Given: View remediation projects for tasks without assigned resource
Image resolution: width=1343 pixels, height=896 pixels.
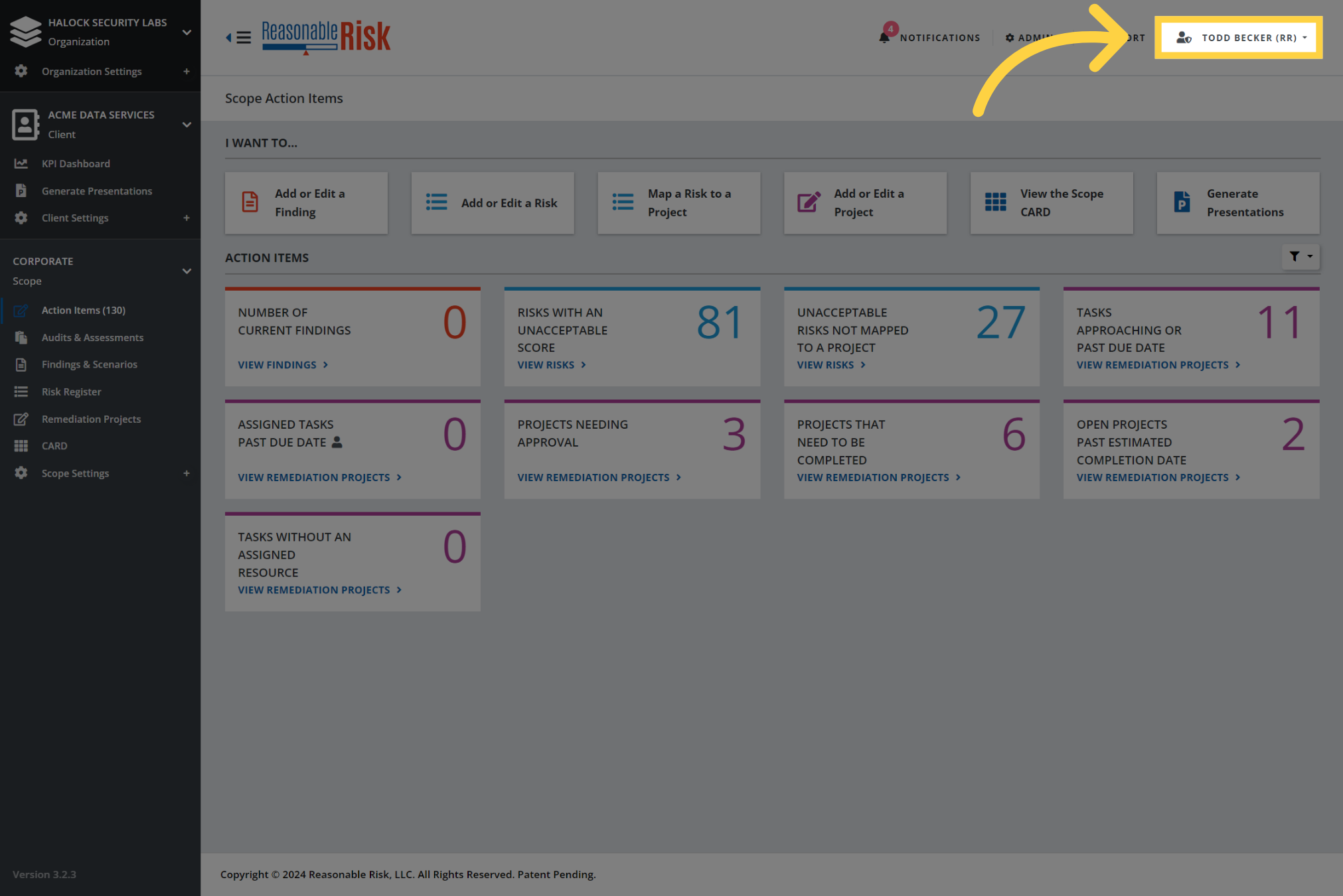Looking at the screenshot, I should click(x=320, y=590).
